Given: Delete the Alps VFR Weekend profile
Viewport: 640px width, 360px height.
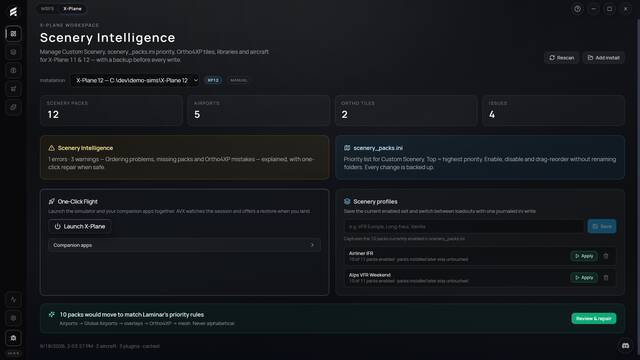Looking at the screenshot, I should pos(606,278).
